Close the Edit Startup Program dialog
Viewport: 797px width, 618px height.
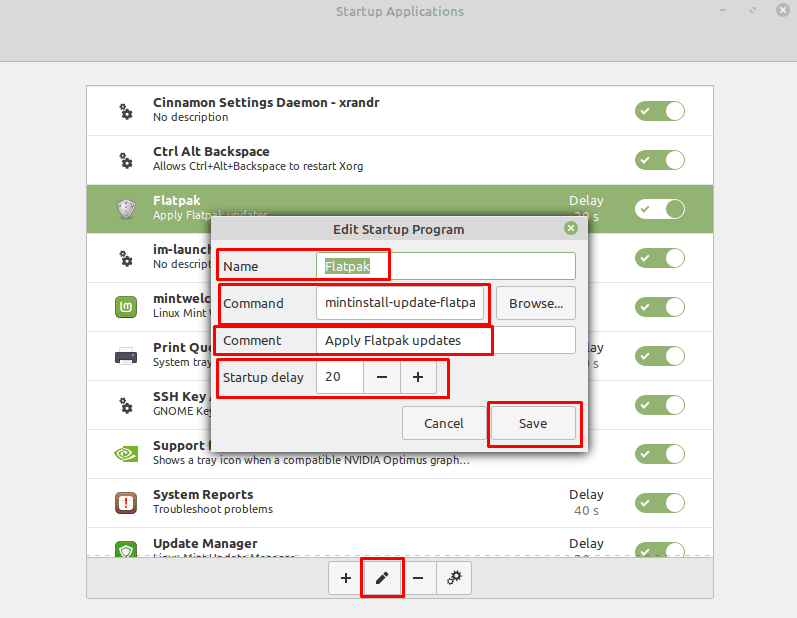[x=571, y=228]
